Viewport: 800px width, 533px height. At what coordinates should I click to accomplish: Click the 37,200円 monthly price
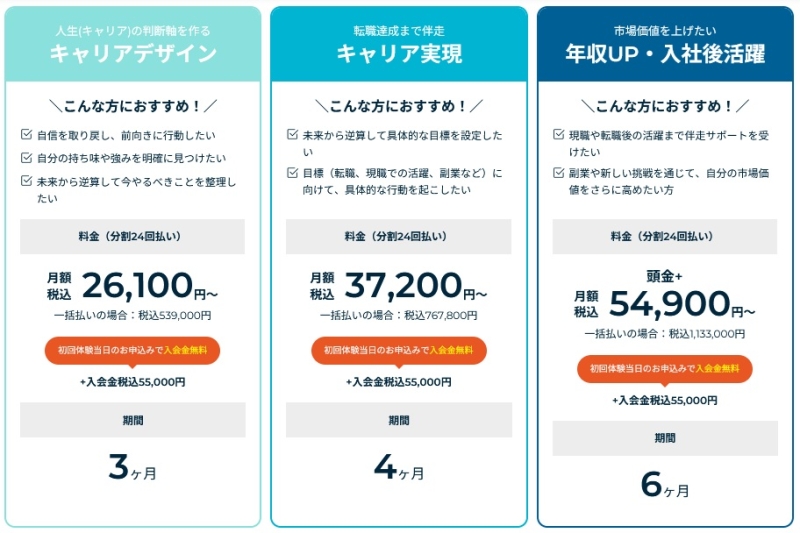[403, 286]
